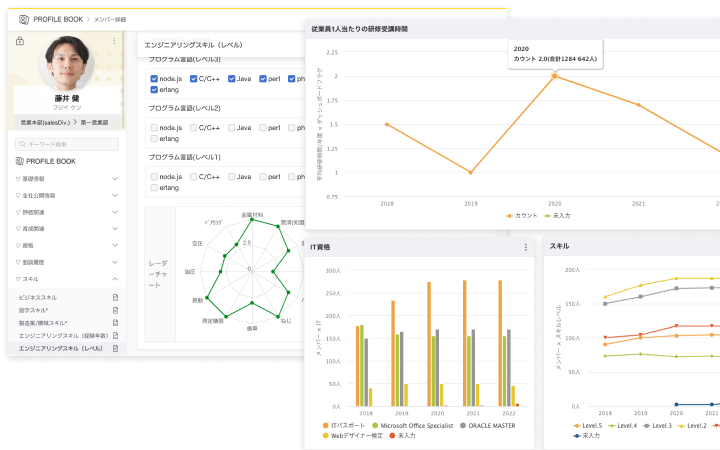Toggle ITパスポート legend in IT資格 chart
The image size is (720, 450).
pyautogui.click(x=343, y=426)
